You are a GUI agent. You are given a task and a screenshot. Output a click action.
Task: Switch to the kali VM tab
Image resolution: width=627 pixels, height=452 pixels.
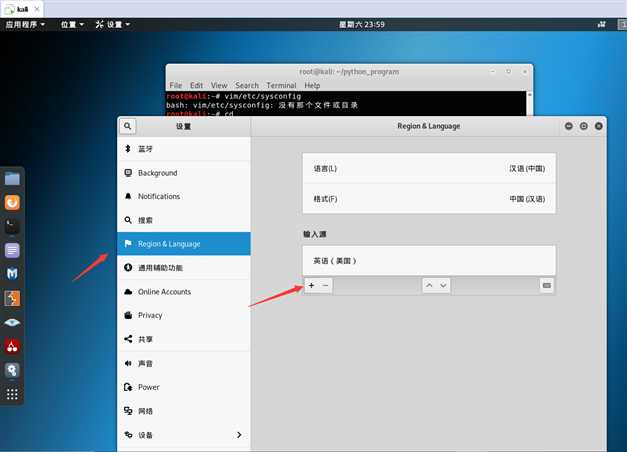[21, 9]
